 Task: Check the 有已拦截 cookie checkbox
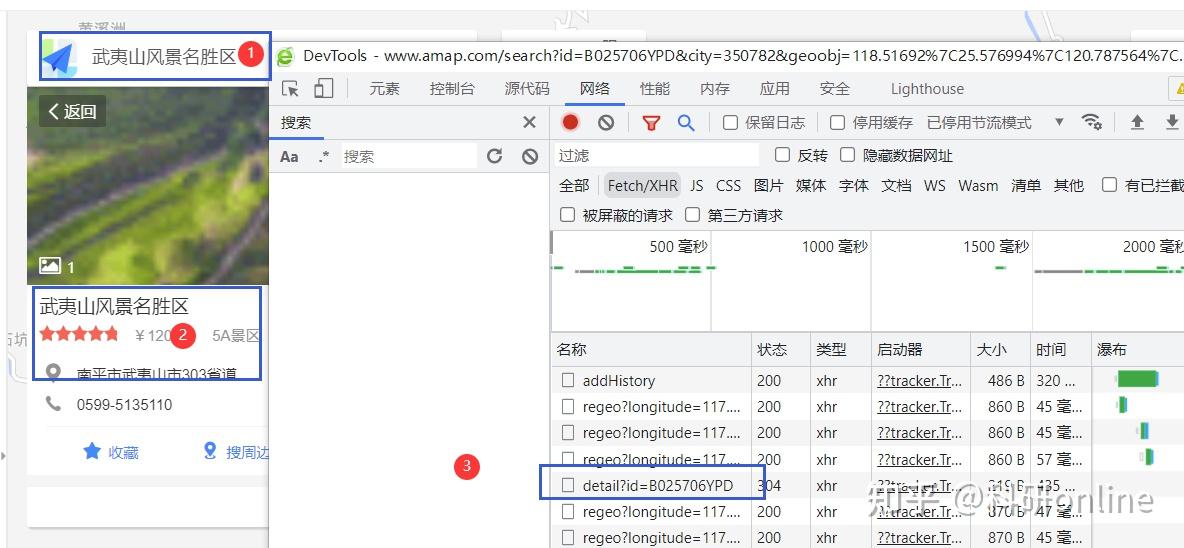pyautogui.click(x=1109, y=185)
